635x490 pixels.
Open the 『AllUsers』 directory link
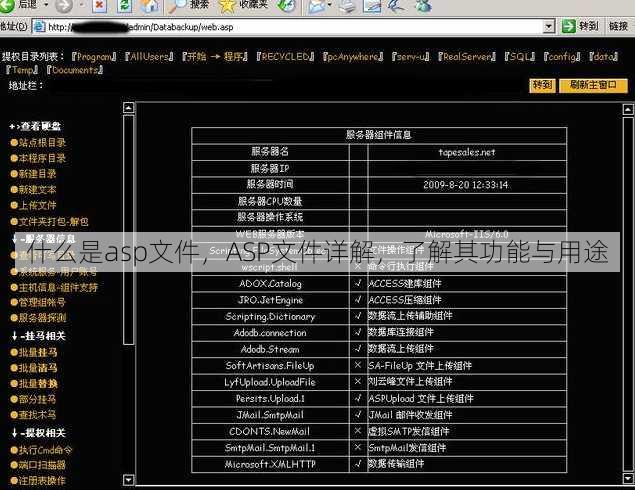pos(149,56)
